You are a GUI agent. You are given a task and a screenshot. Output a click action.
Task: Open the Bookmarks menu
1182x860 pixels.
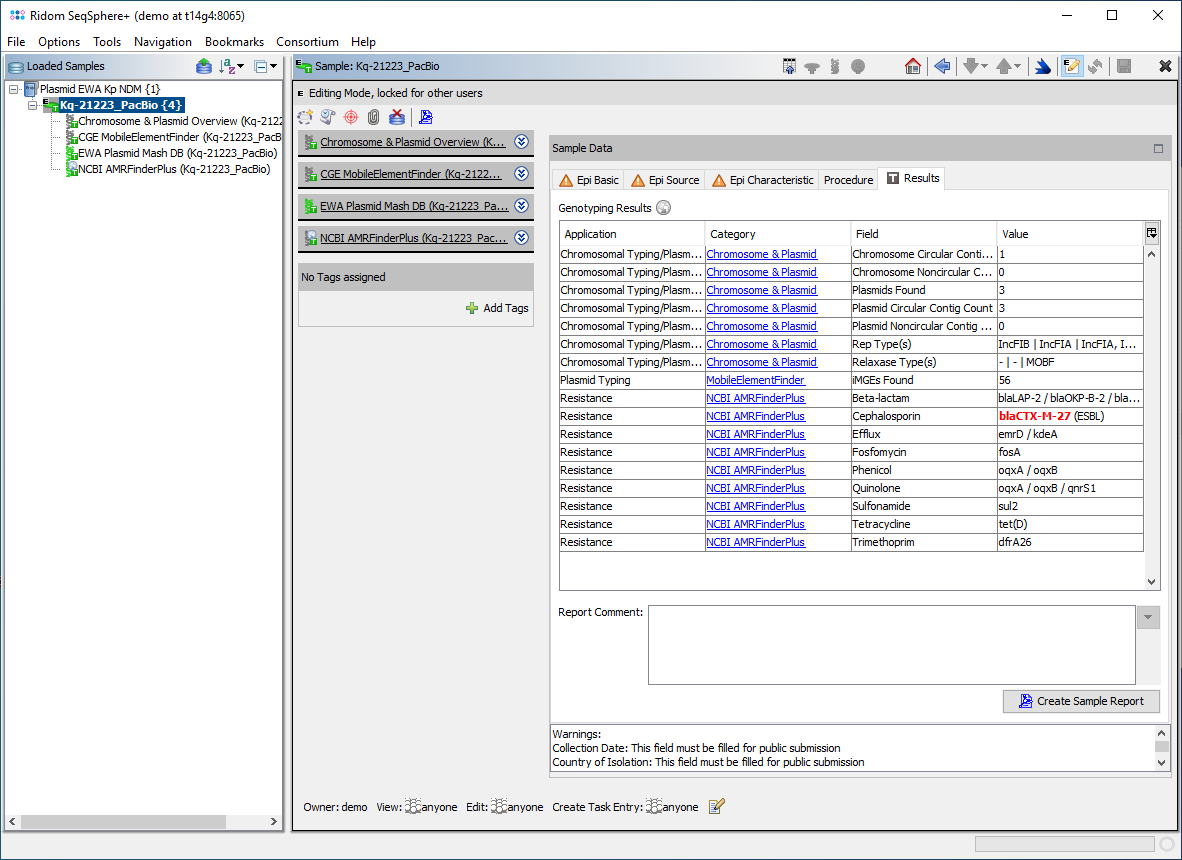tap(234, 42)
